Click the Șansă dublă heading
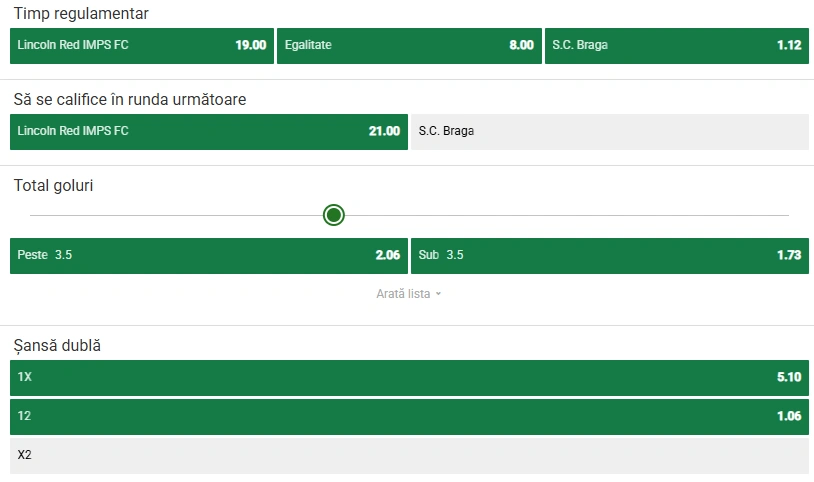Viewport: 814px width, 482px height. [57, 345]
